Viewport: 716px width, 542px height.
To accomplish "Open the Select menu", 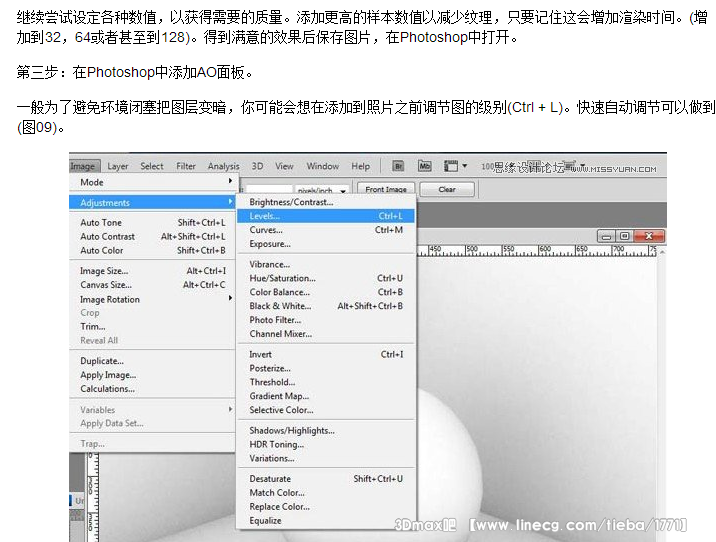I will click(152, 166).
